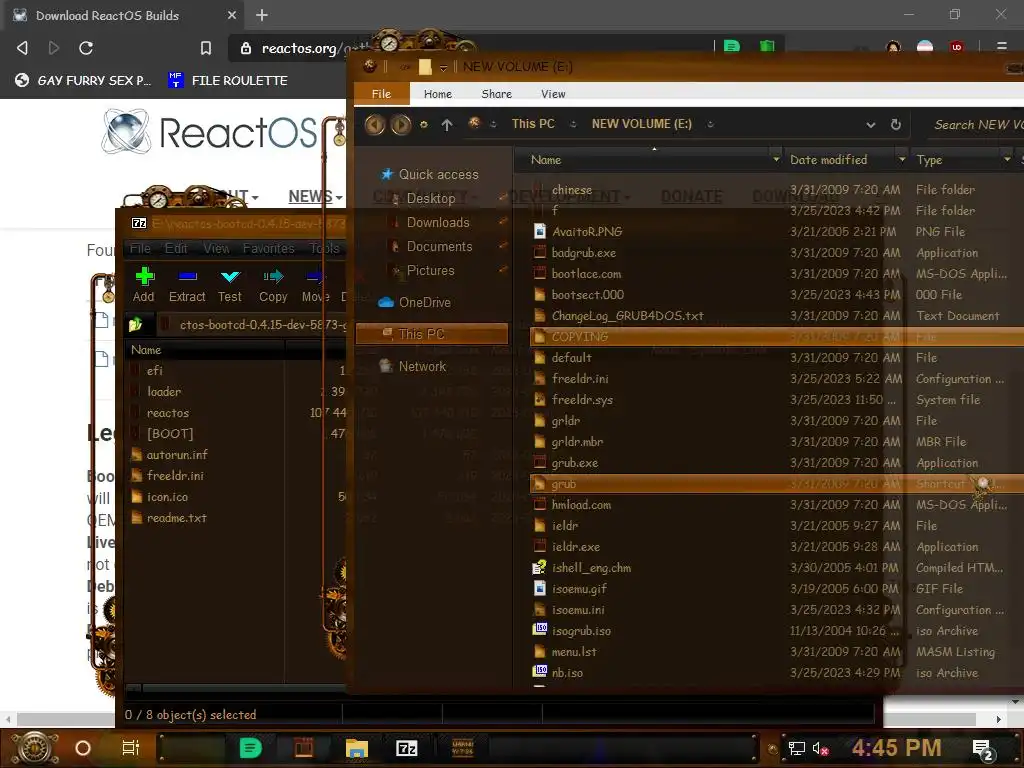The width and height of the screenshot is (1024, 768).
Task: Open the FILE ROULETTE bookmark
Action: (228, 80)
